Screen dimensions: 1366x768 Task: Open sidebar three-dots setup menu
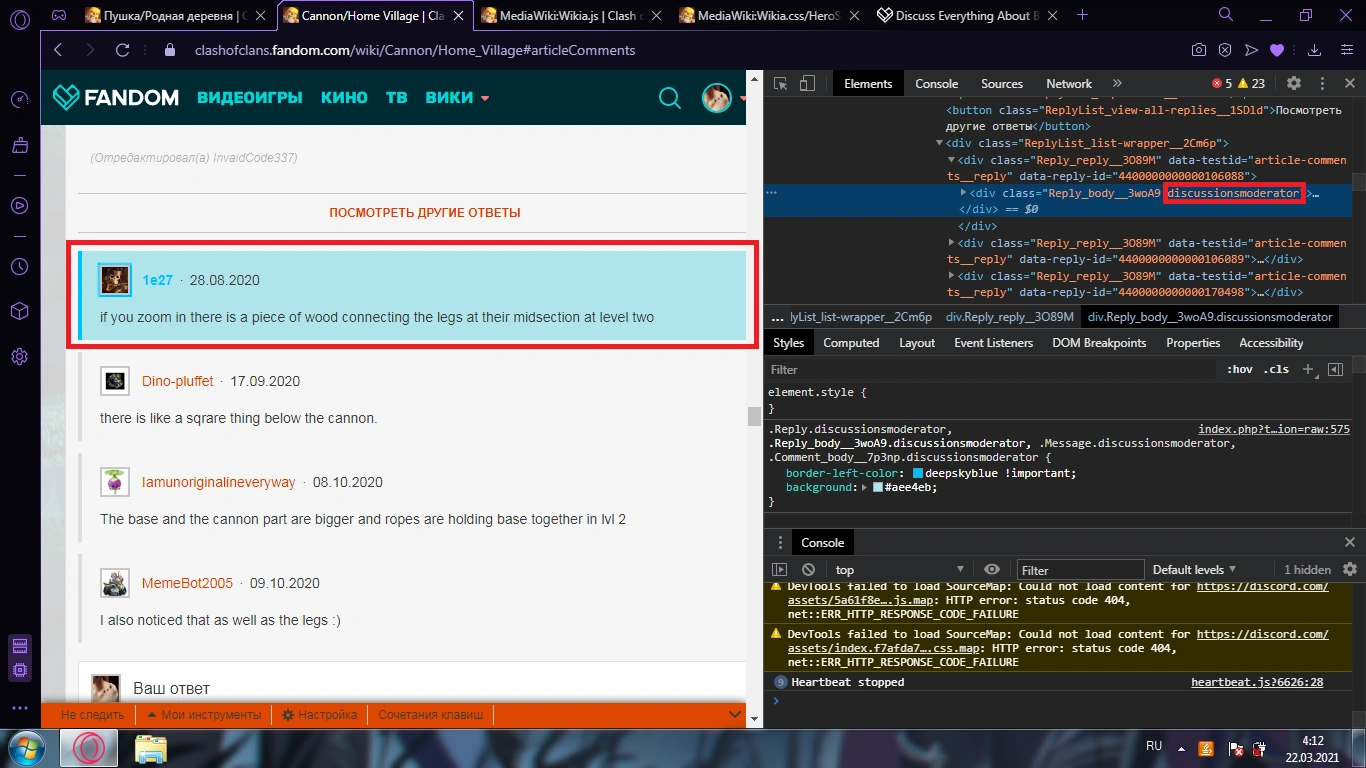click(x=19, y=707)
